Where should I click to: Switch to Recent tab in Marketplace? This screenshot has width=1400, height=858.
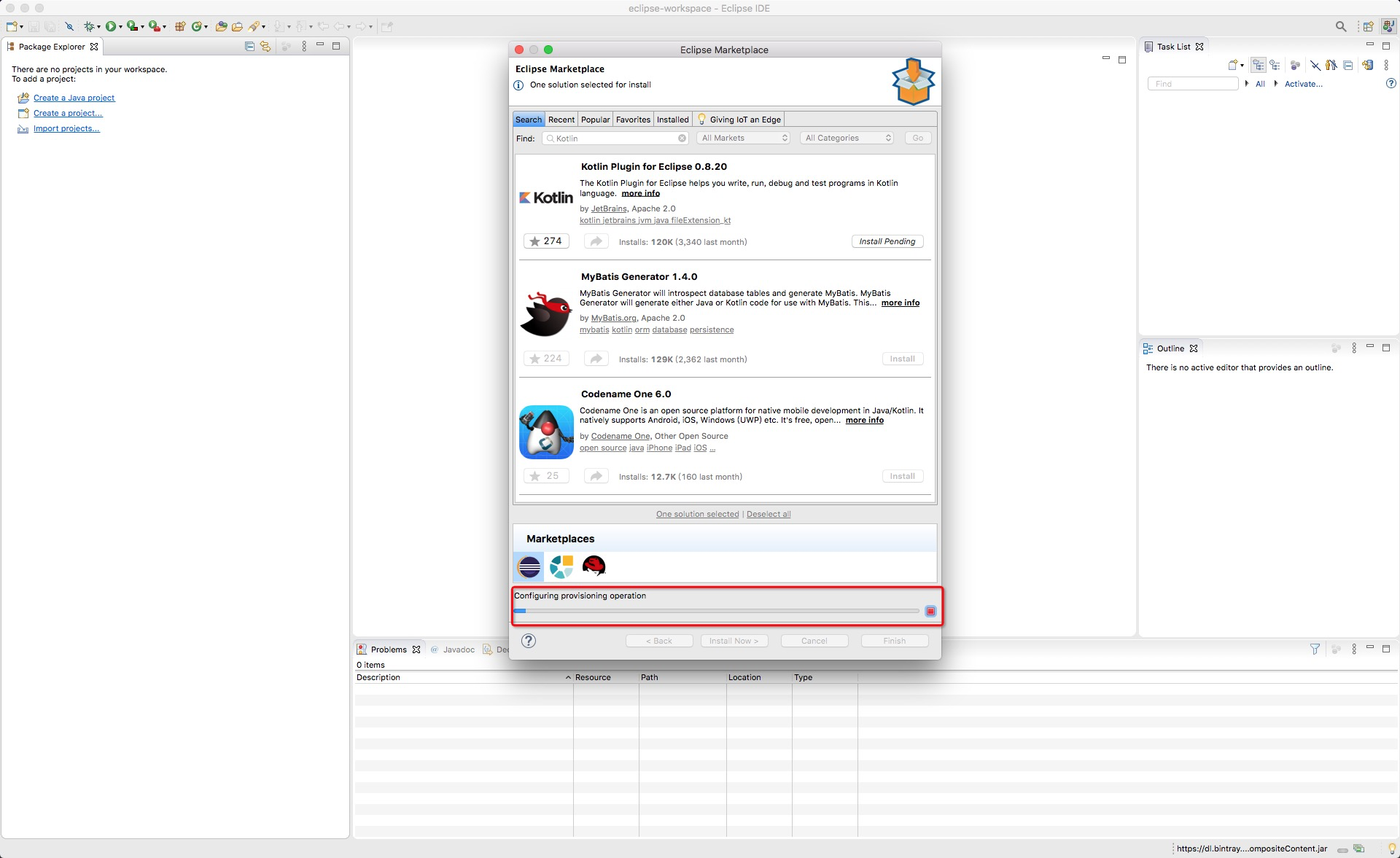pyautogui.click(x=561, y=120)
